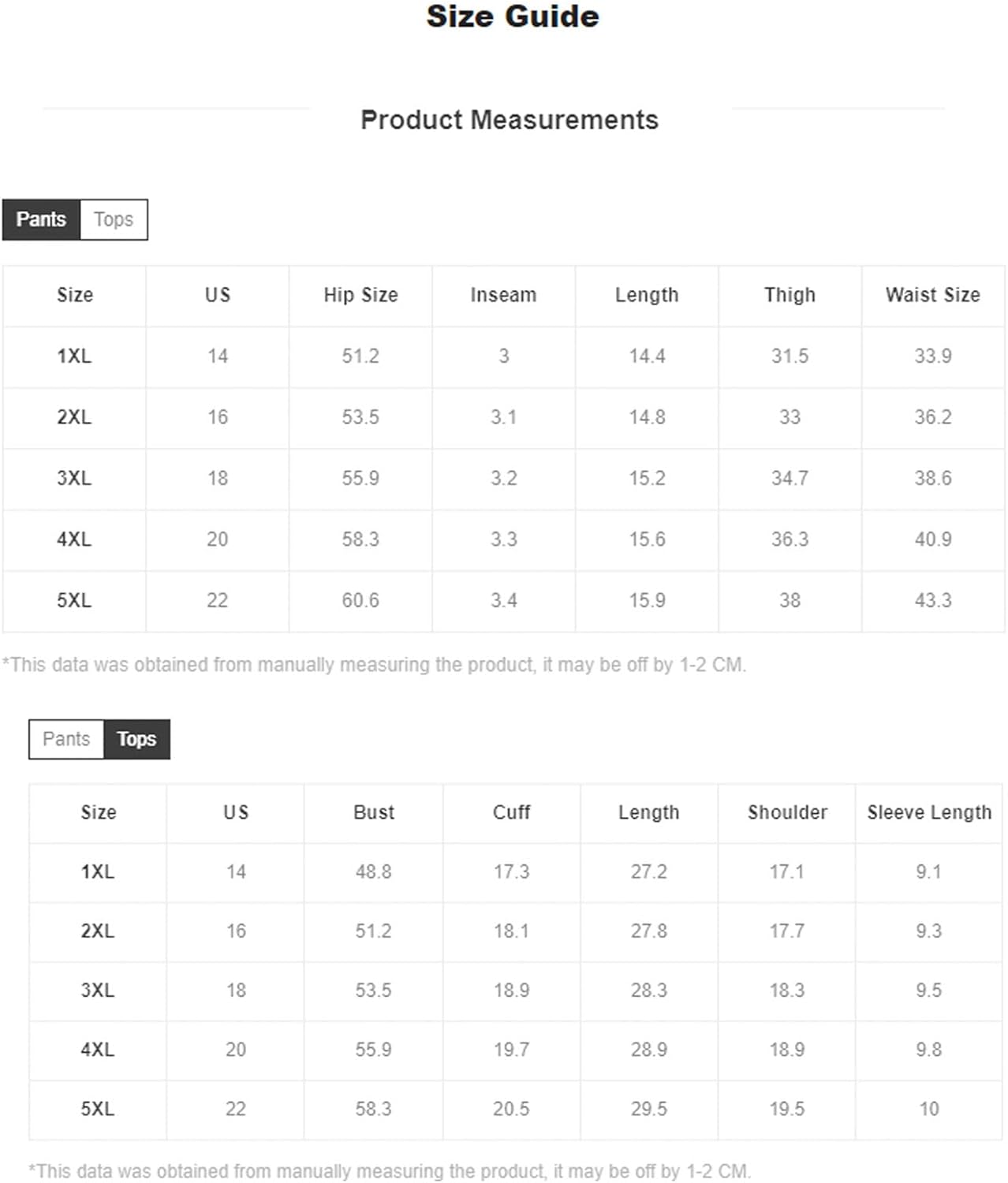
Task: Click the Bust column header
Action: pyautogui.click(x=374, y=812)
